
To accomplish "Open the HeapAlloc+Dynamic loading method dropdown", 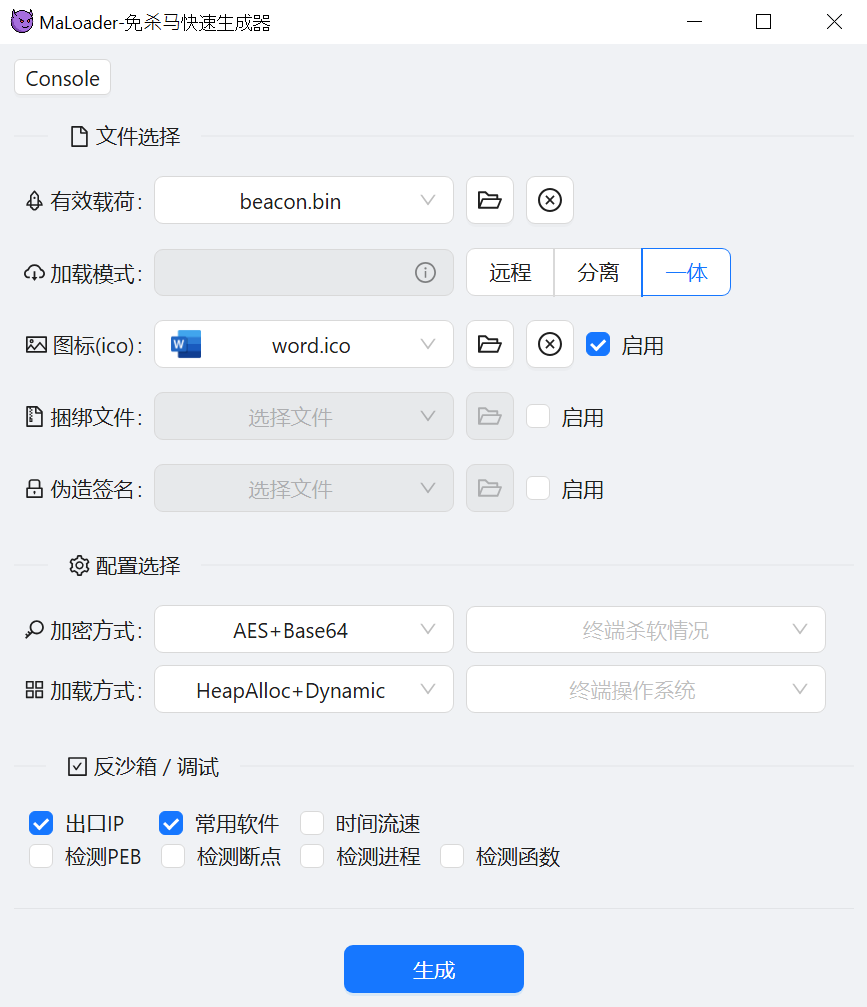I will [x=304, y=689].
